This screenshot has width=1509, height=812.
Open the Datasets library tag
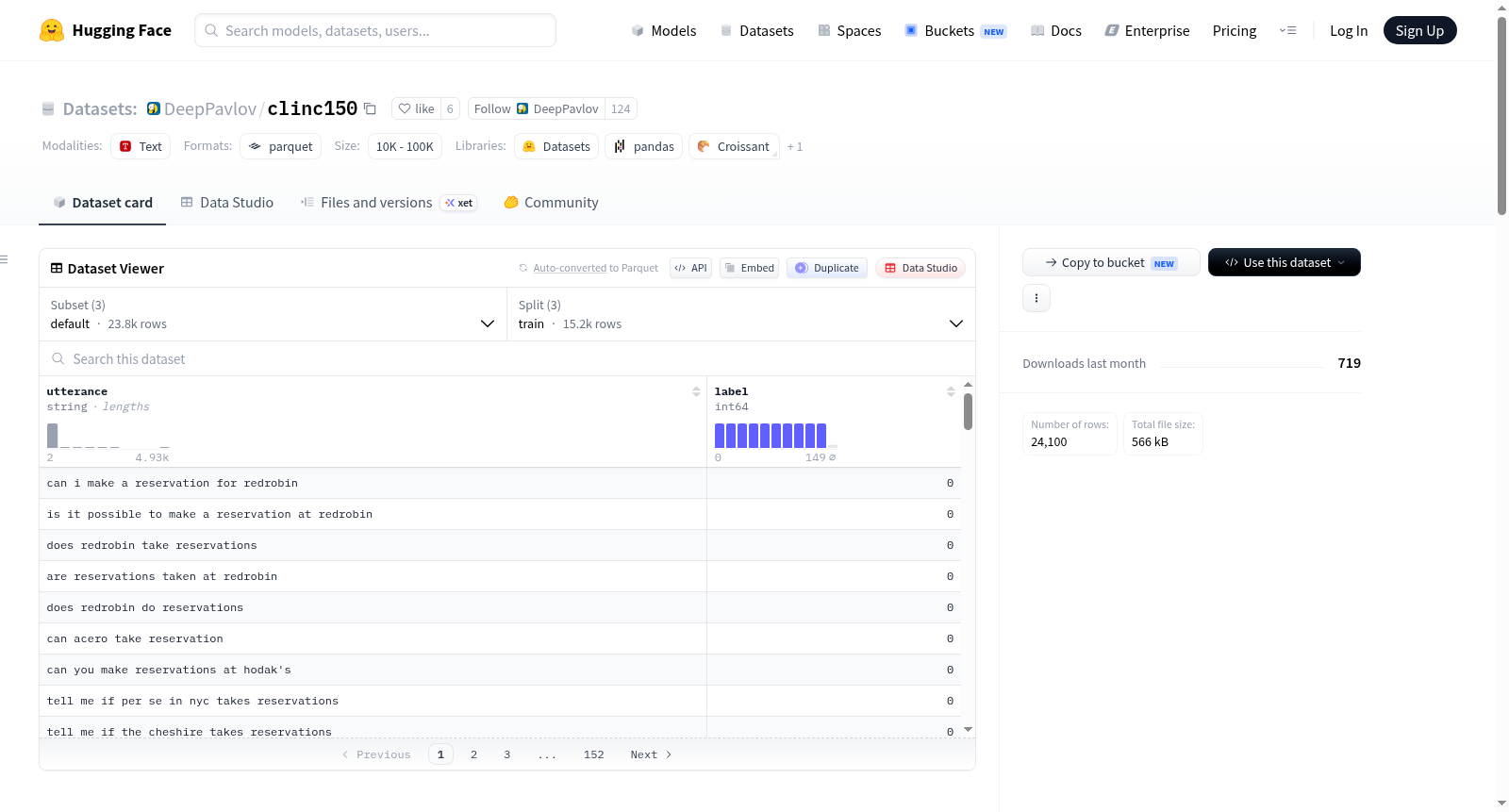pyautogui.click(x=556, y=146)
